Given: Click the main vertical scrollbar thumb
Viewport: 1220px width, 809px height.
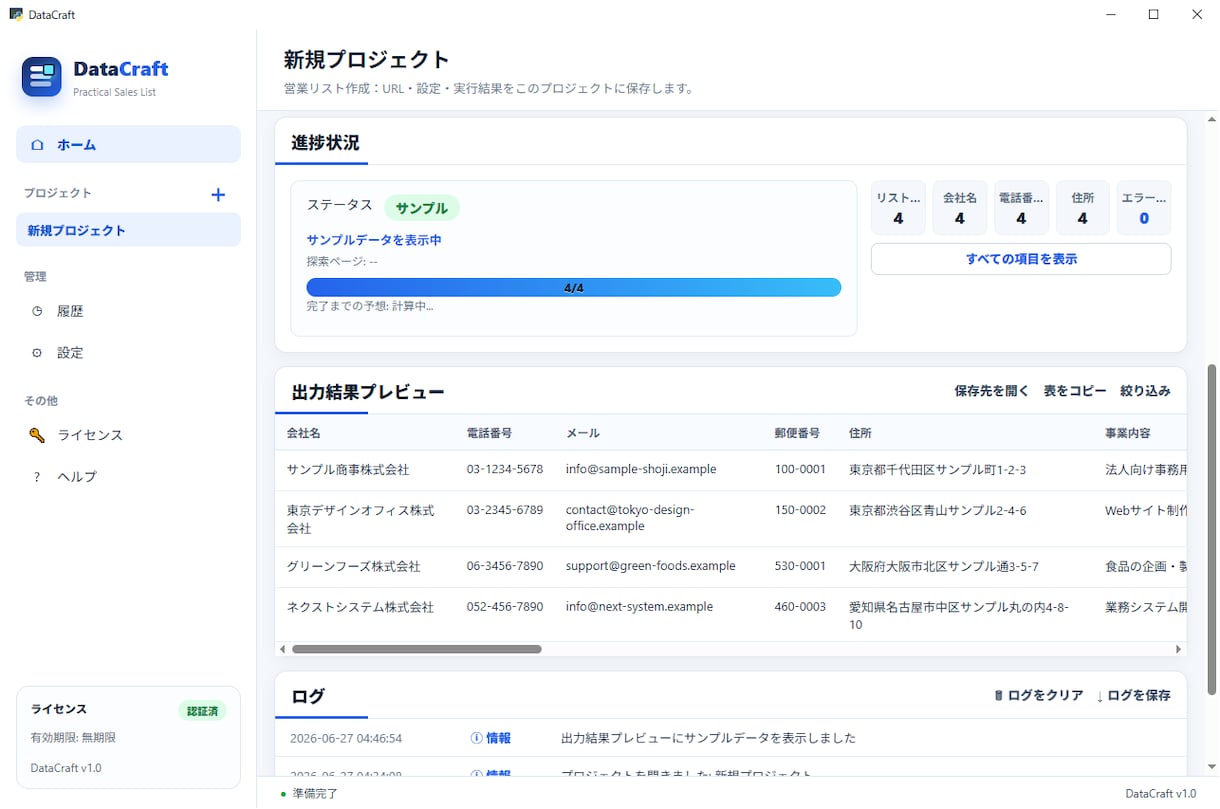Looking at the screenshot, I should tap(1213, 530).
